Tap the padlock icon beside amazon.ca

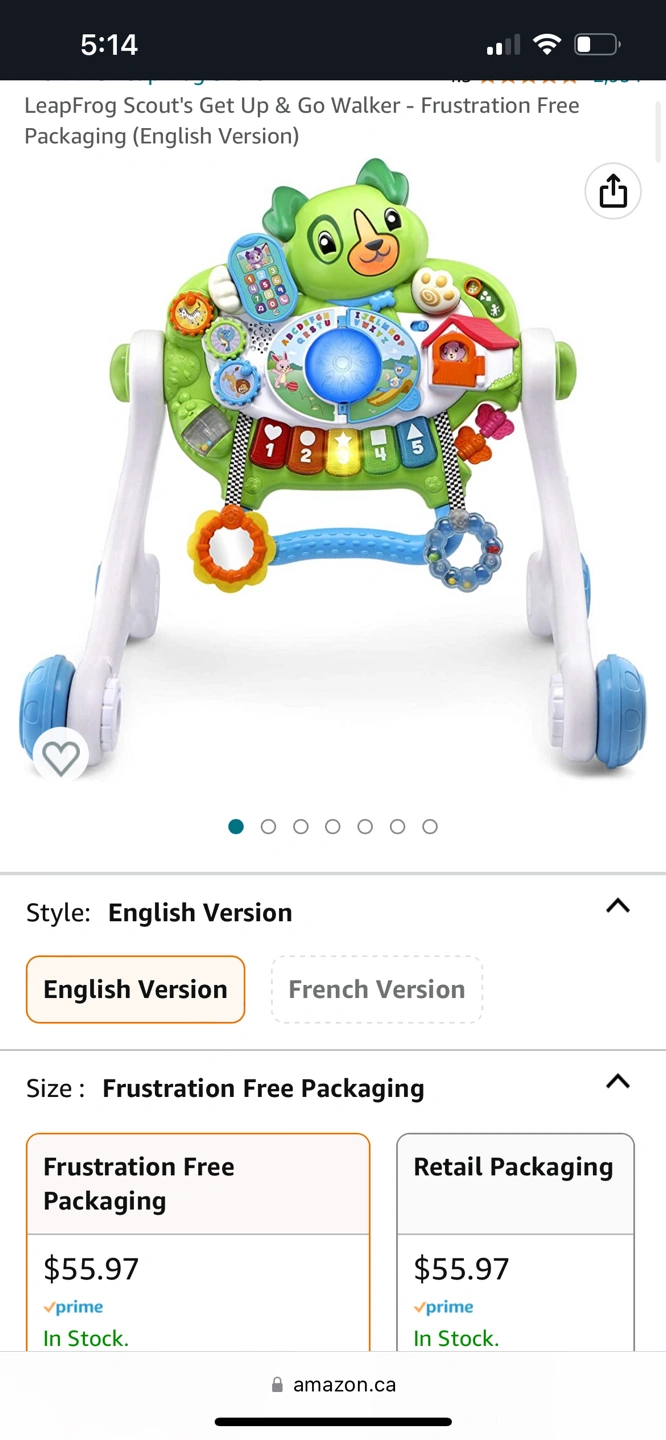[277, 1385]
